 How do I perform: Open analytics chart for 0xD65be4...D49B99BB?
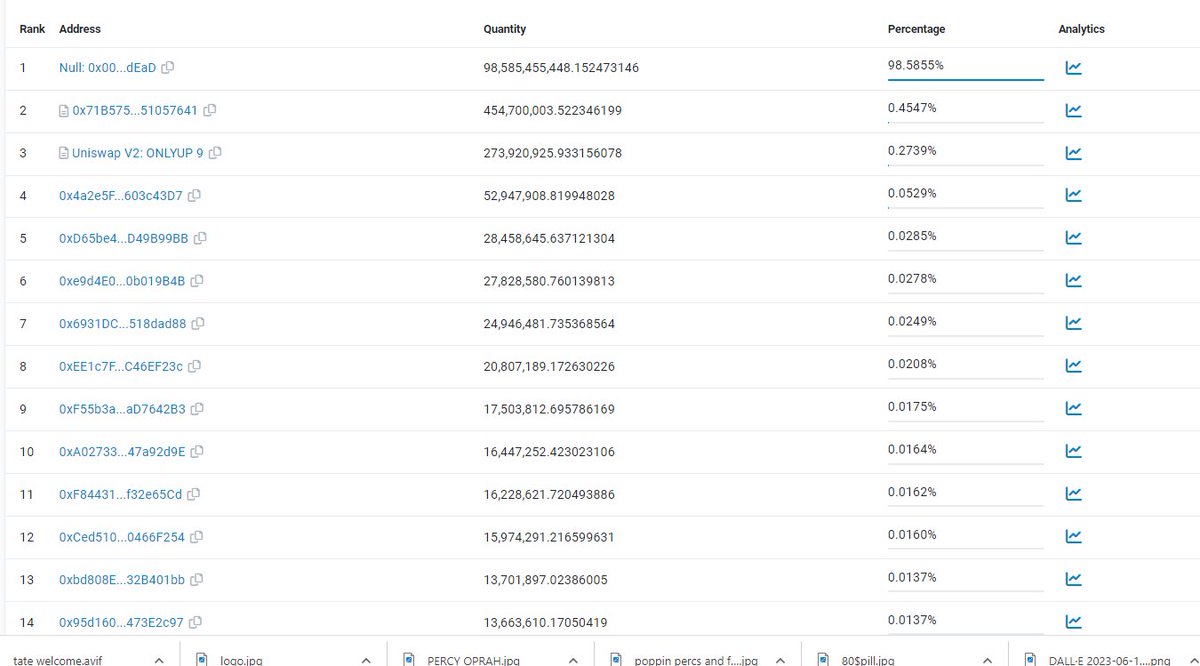(x=1073, y=238)
